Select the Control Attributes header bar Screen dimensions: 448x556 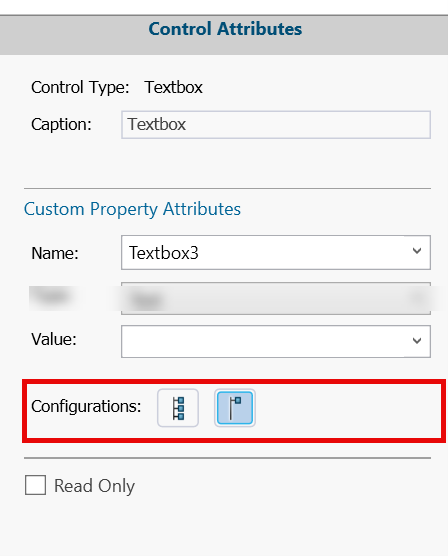(x=224, y=35)
